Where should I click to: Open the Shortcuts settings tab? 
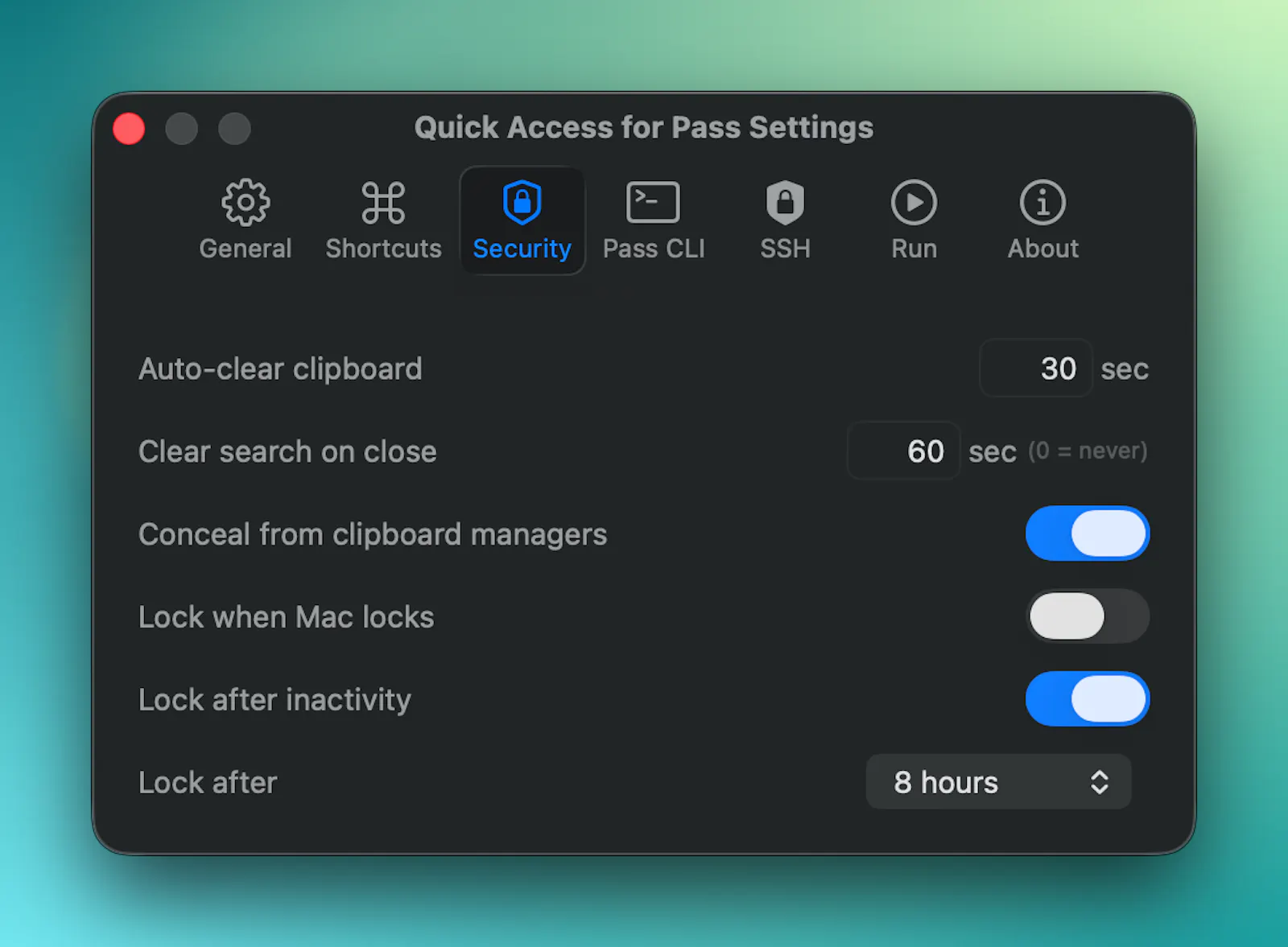click(383, 220)
